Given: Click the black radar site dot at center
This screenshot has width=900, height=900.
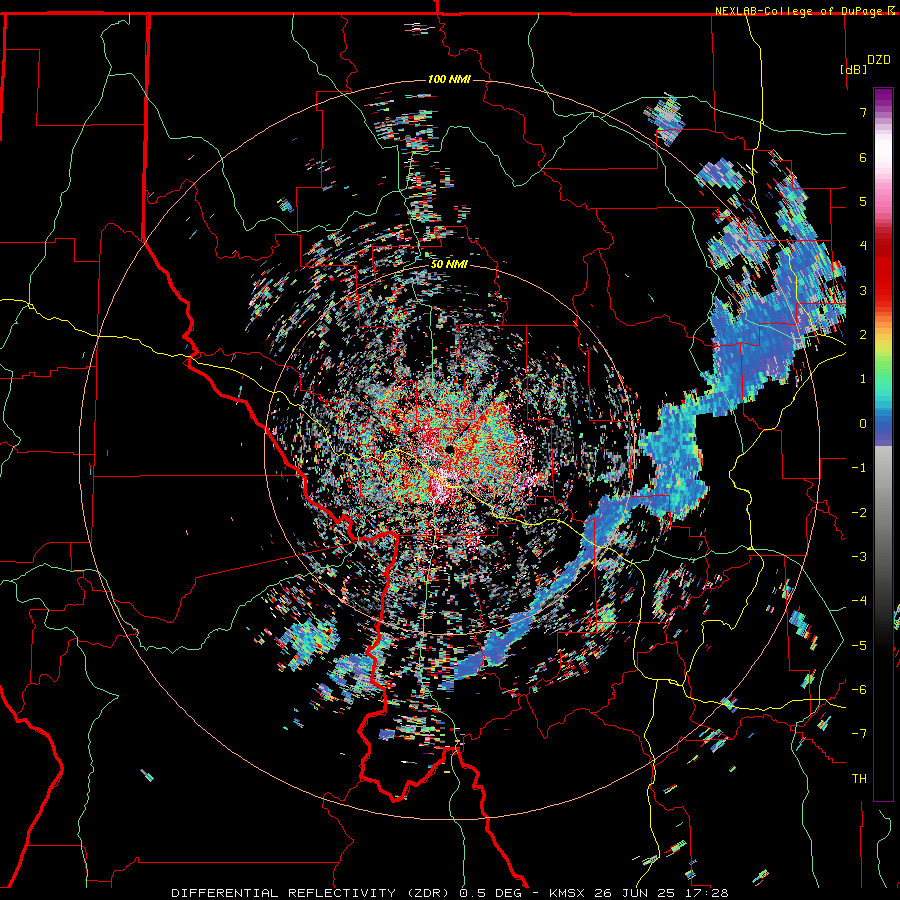Looking at the screenshot, I should tap(449, 449).
